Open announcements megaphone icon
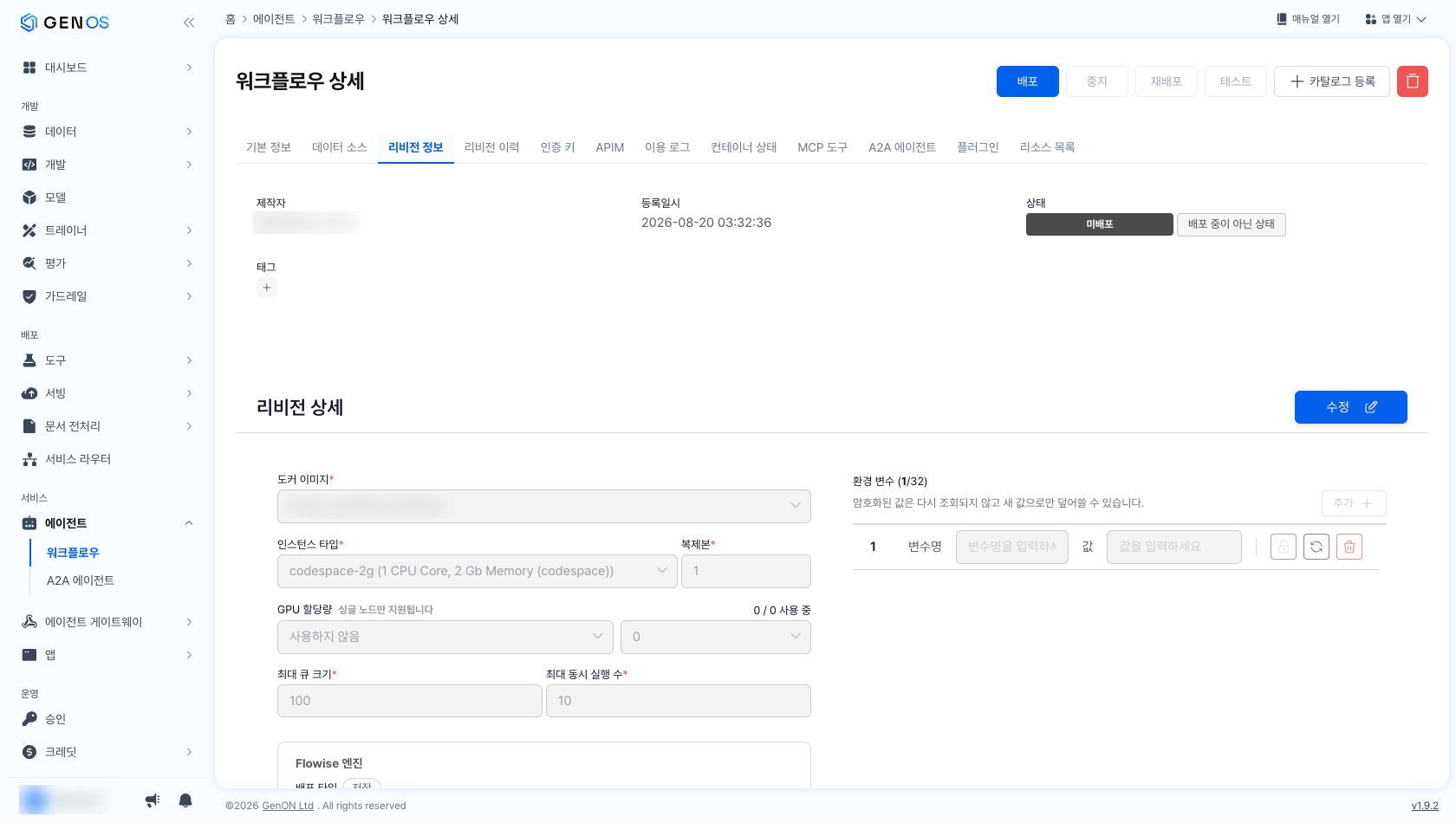The height and width of the screenshot is (823, 1456). [153, 800]
